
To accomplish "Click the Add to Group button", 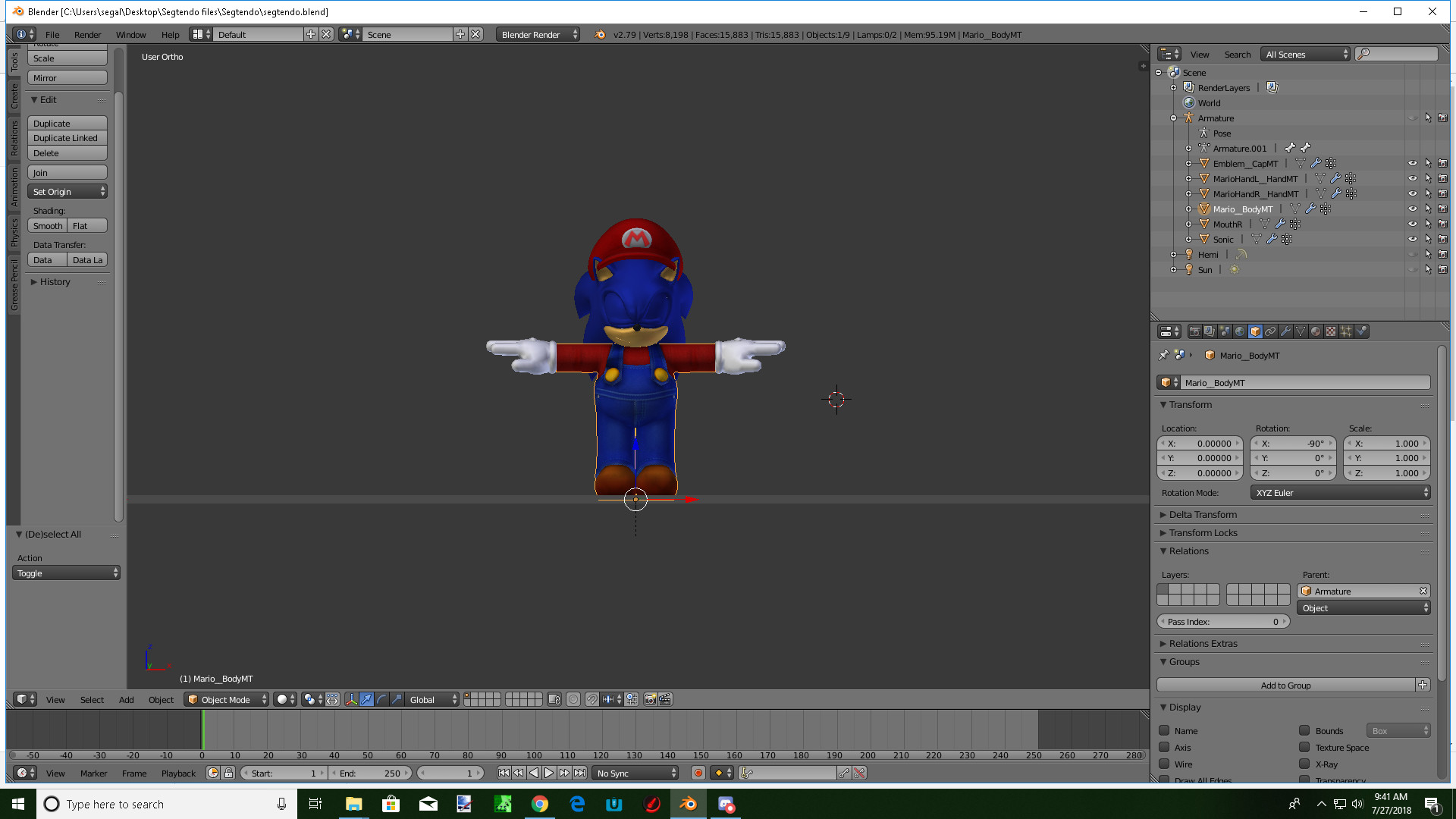I will 1286,685.
